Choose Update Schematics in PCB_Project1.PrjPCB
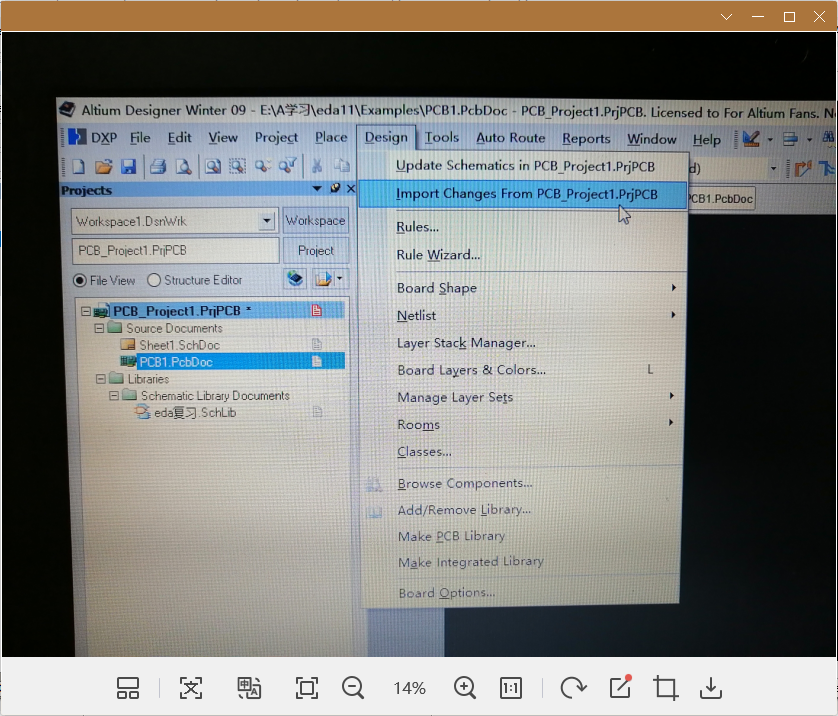 tap(523, 166)
